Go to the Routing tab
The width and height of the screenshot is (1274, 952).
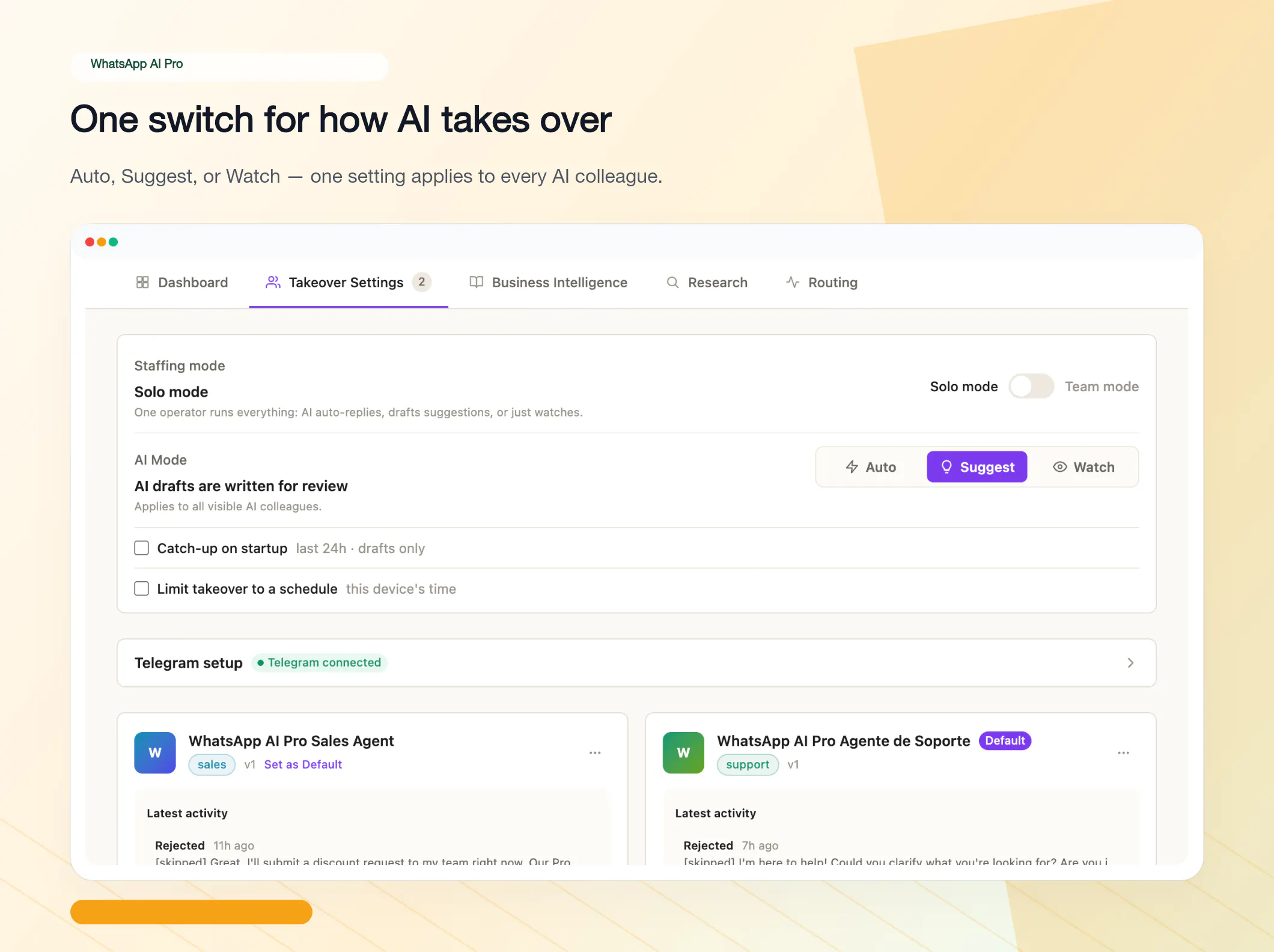coord(821,282)
